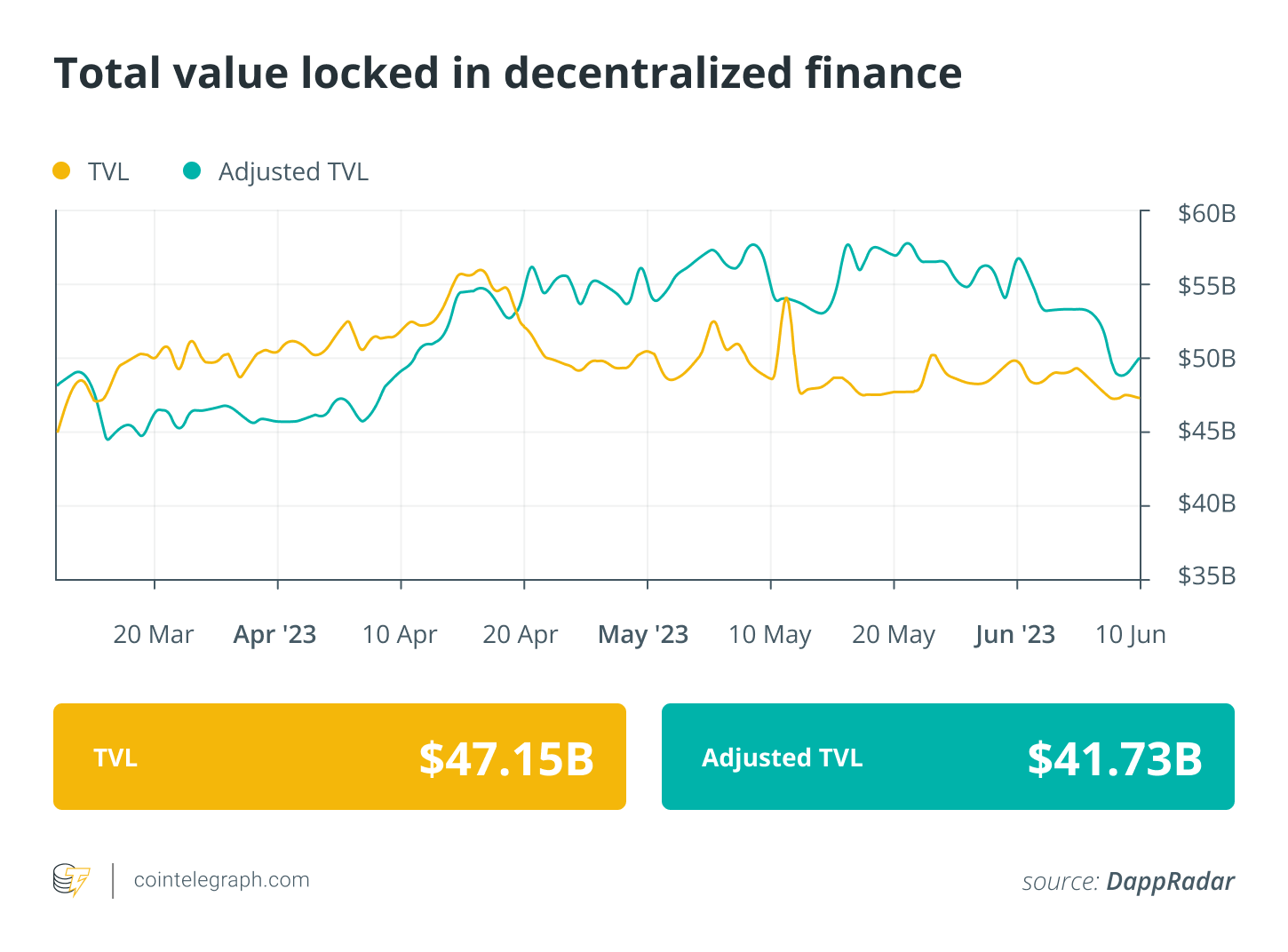
Task: Toggle the yellow TVL legend dot
Action: (x=61, y=171)
